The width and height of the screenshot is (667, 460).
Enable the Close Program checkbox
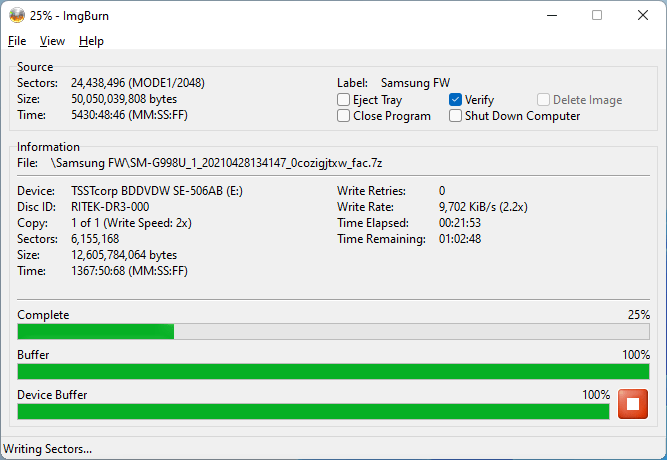pyautogui.click(x=344, y=116)
